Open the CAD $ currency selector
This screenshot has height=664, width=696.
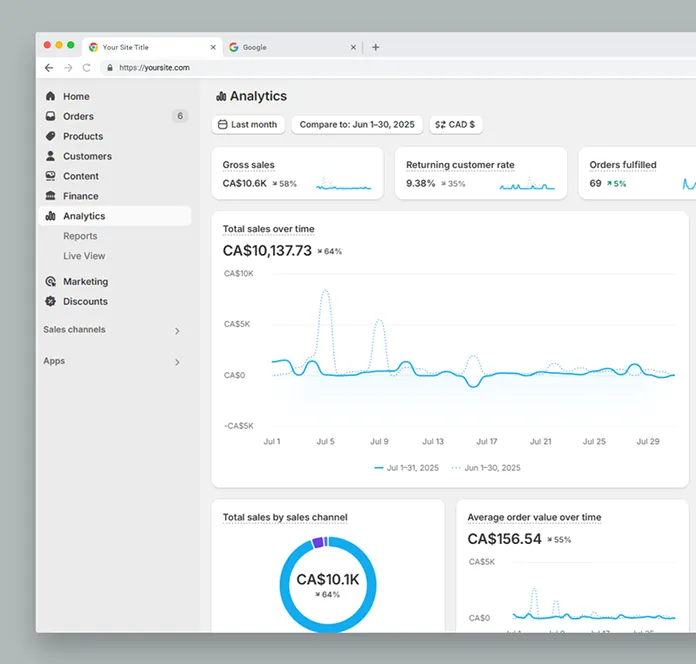pyautogui.click(x=455, y=125)
